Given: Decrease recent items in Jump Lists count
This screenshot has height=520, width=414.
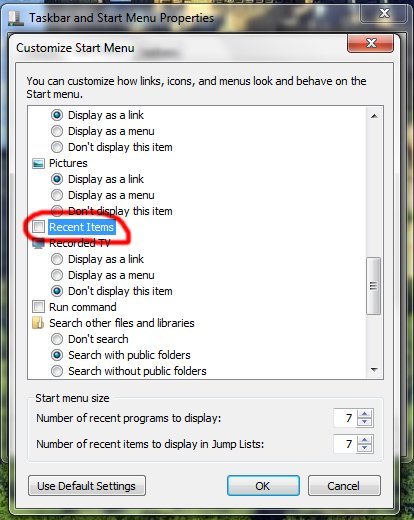Looking at the screenshot, I should [x=365, y=448].
